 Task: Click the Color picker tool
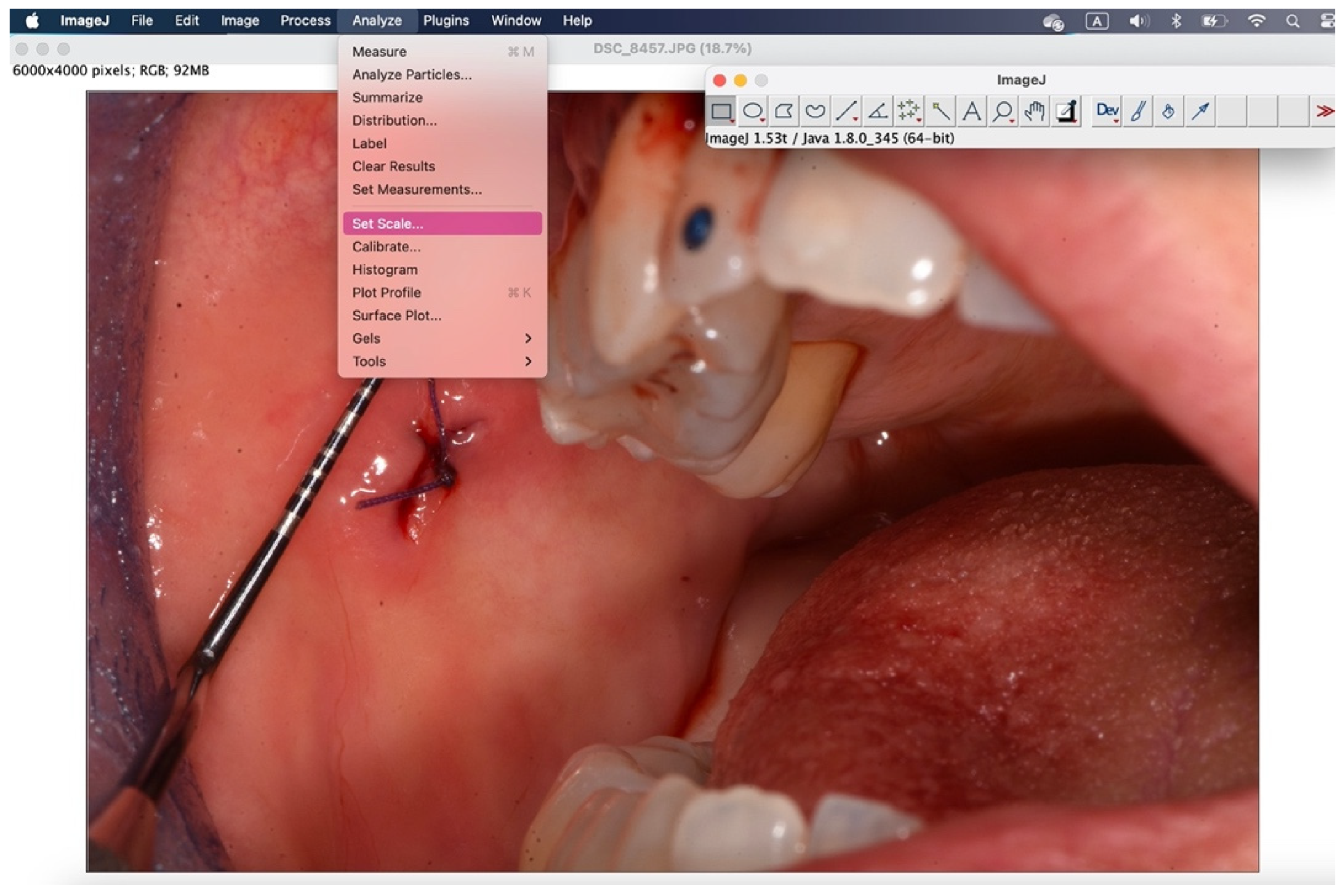click(x=1066, y=111)
